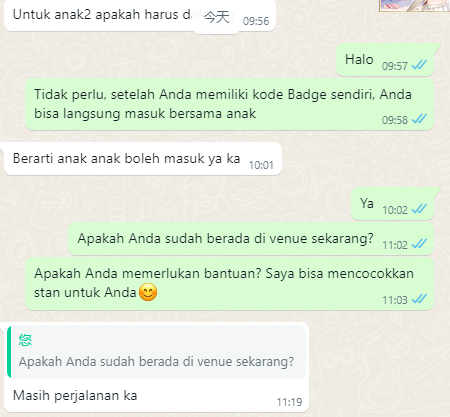450x417 pixels.
Task: Click the 今天 date label chip
Action: click(x=217, y=17)
